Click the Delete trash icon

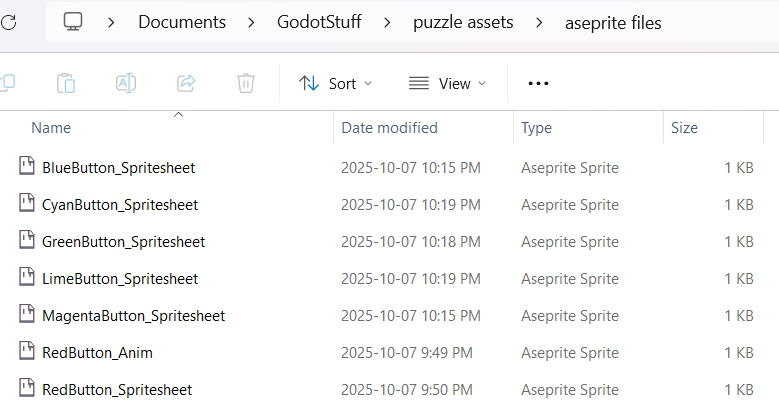click(246, 84)
